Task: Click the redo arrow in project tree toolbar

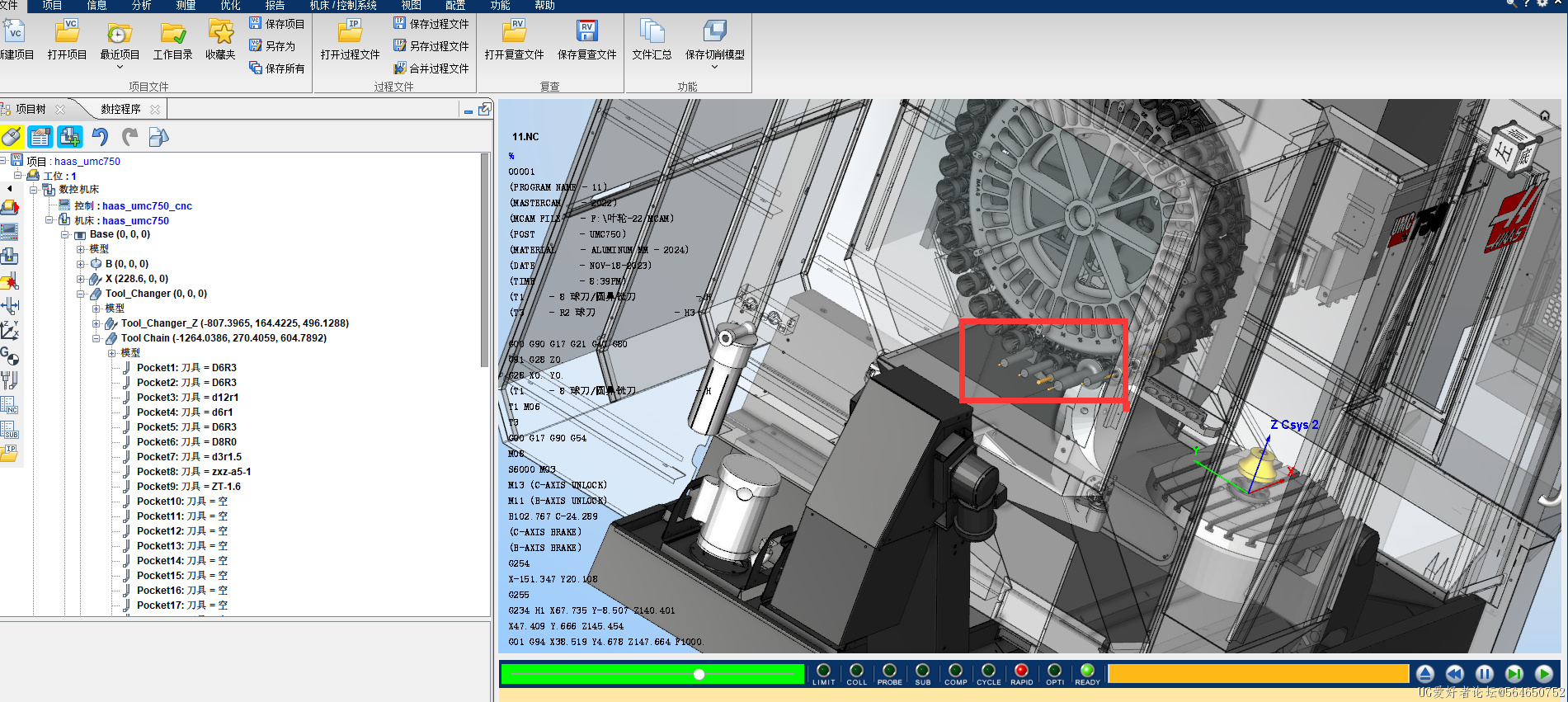Action: 129,137
